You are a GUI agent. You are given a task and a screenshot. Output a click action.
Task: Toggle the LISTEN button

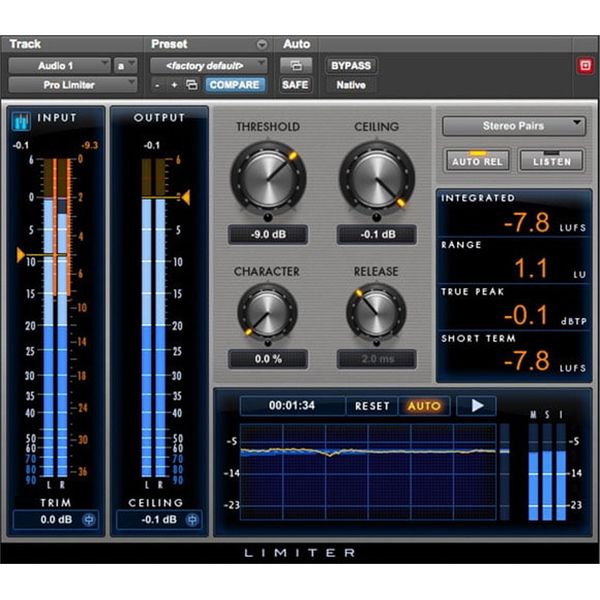point(552,160)
